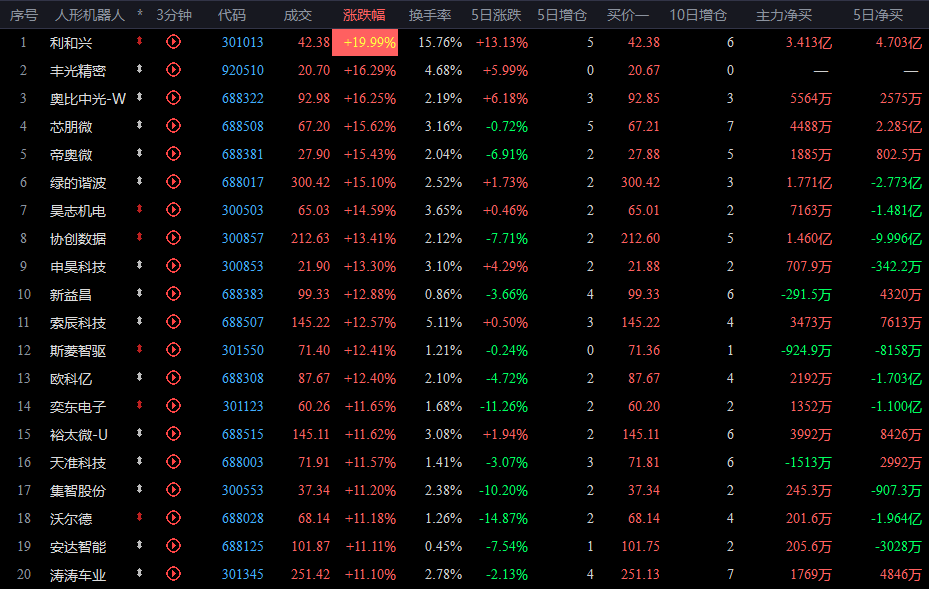
Task: Click the 4846万 5-day net value
Action: 901,574
